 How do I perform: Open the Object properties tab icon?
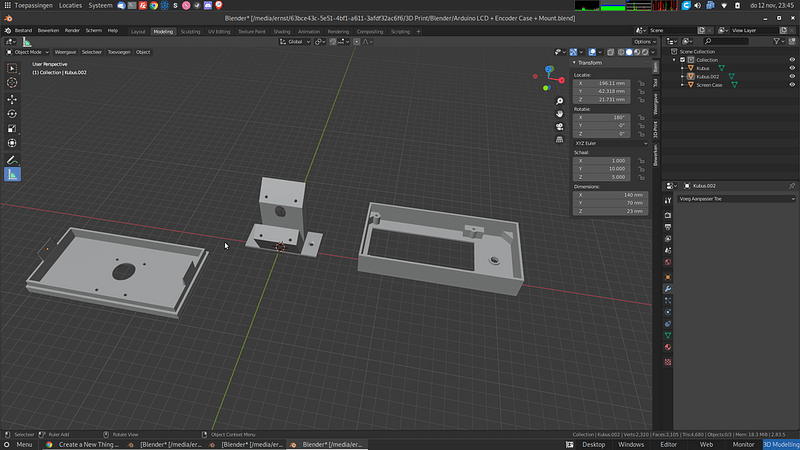coord(668,277)
